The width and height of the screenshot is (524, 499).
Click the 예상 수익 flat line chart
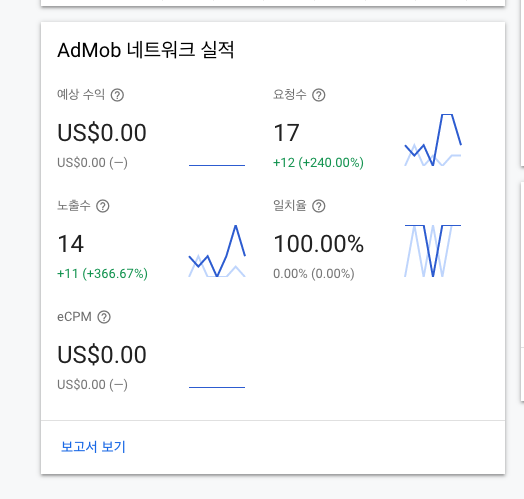coord(217,165)
